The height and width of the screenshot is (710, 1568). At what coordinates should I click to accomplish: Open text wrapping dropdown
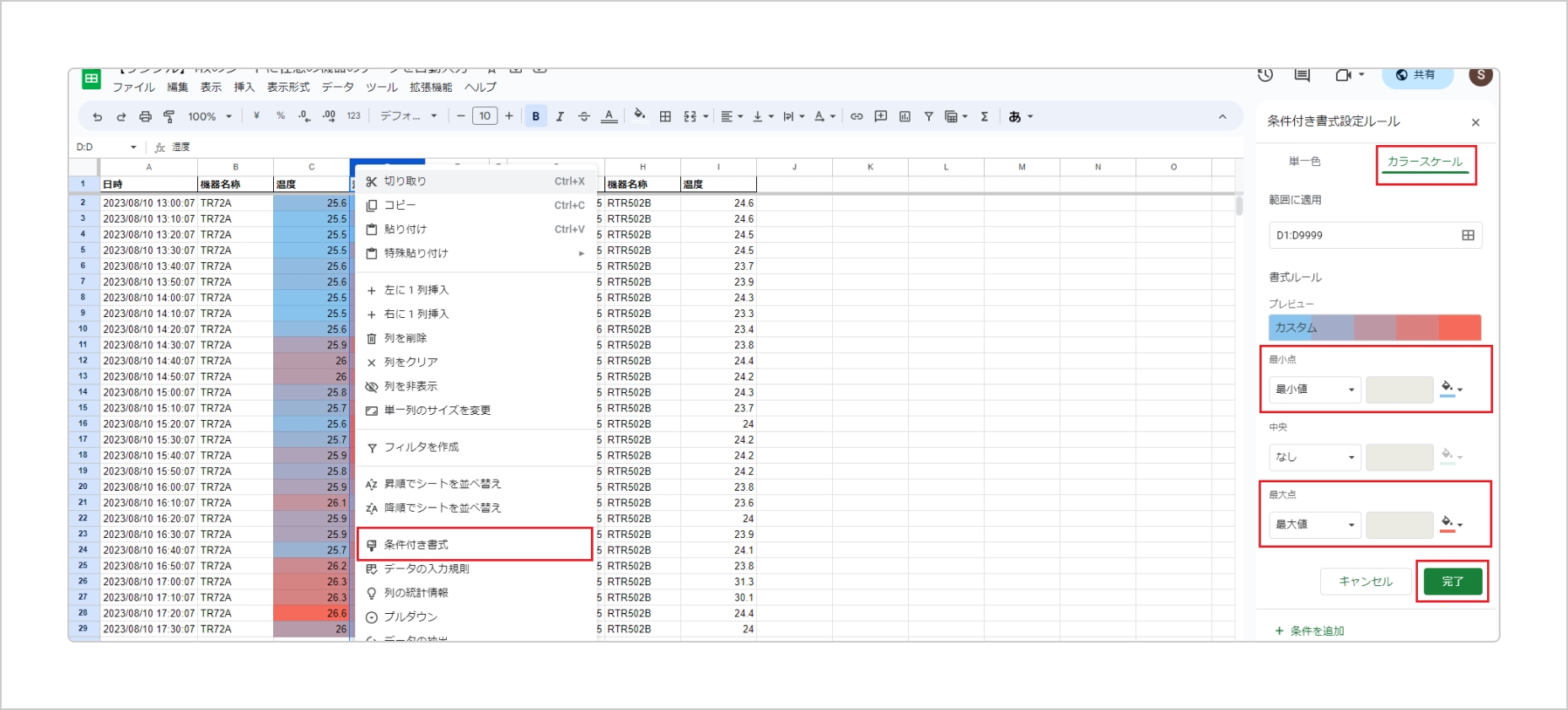[x=793, y=116]
